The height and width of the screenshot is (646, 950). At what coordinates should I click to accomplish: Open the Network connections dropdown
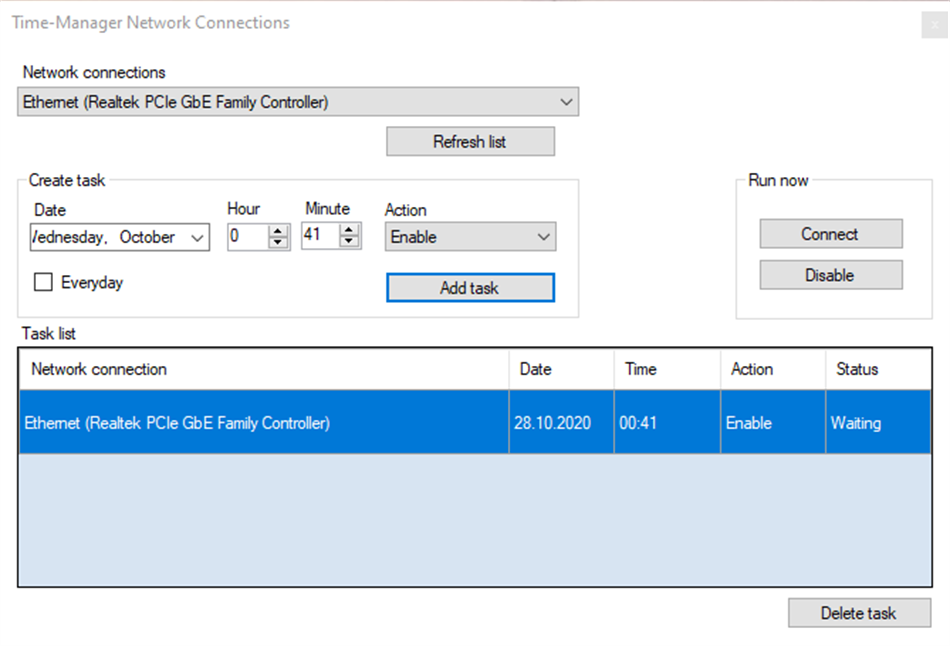pos(566,102)
